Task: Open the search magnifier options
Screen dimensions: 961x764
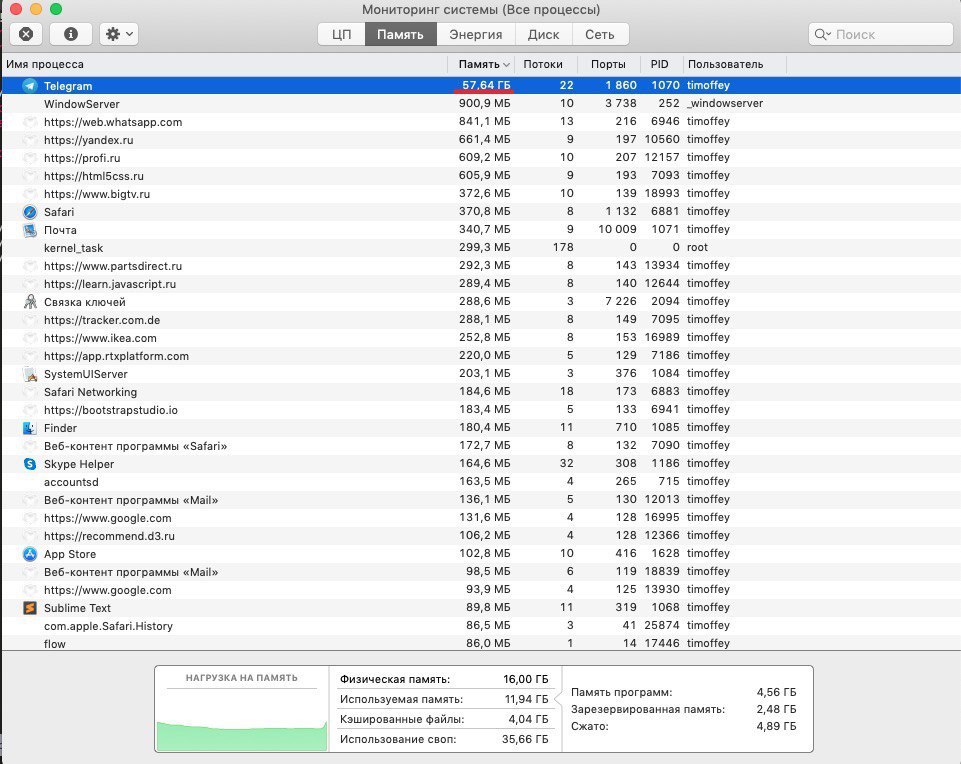Action: [x=822, y=34]
